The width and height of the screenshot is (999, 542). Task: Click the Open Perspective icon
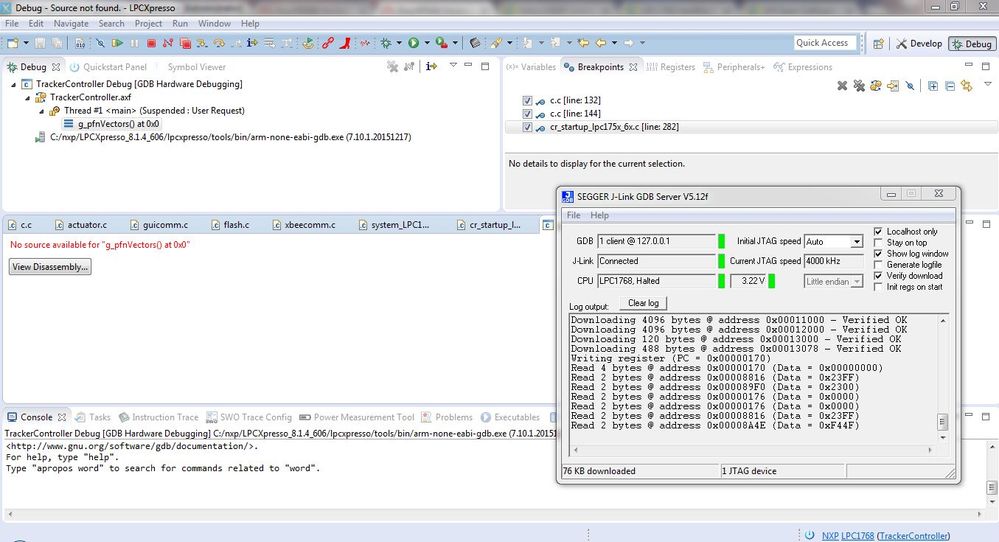879,43
